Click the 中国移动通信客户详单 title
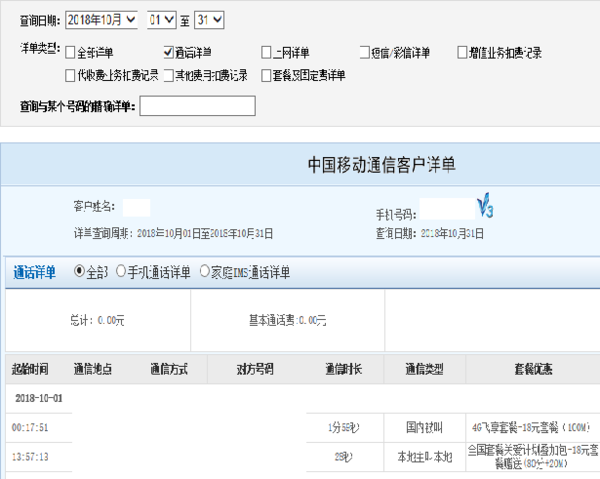 coord(382,165)
